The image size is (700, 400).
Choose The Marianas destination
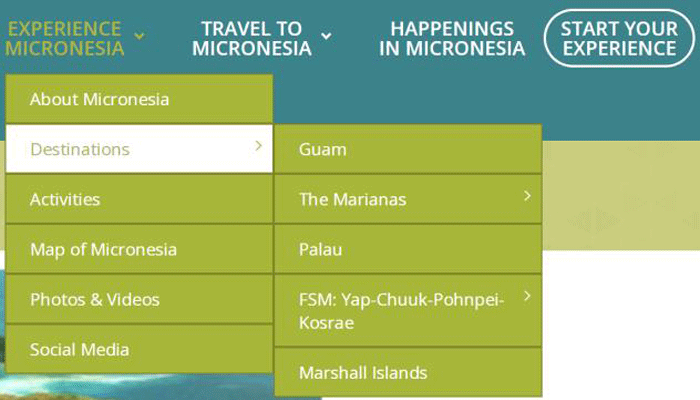[x=408, y=199]
